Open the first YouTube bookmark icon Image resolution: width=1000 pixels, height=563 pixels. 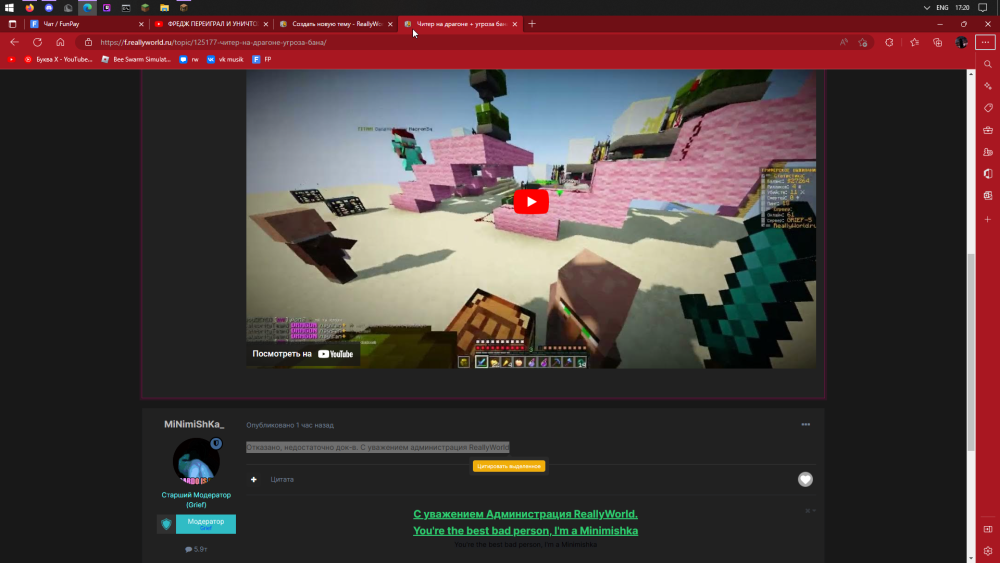[11, 59]
